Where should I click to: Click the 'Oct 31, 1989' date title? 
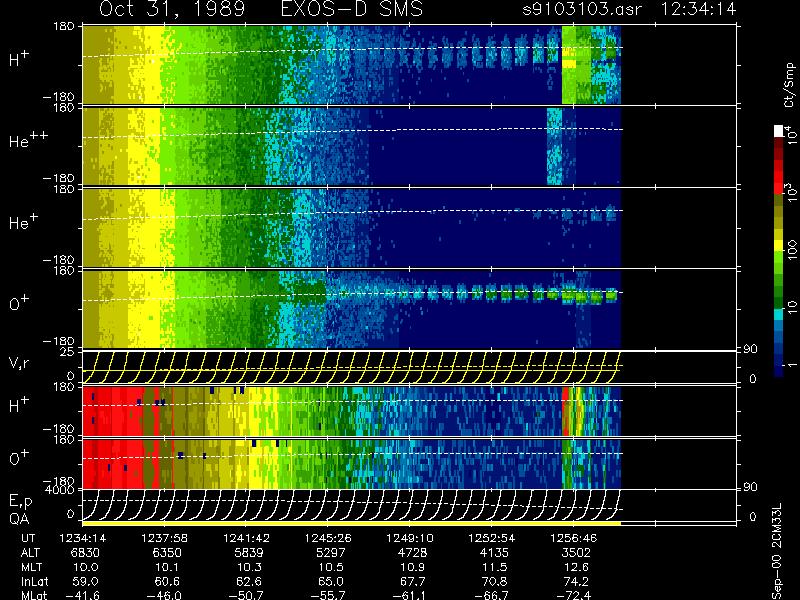click(172, 9)
